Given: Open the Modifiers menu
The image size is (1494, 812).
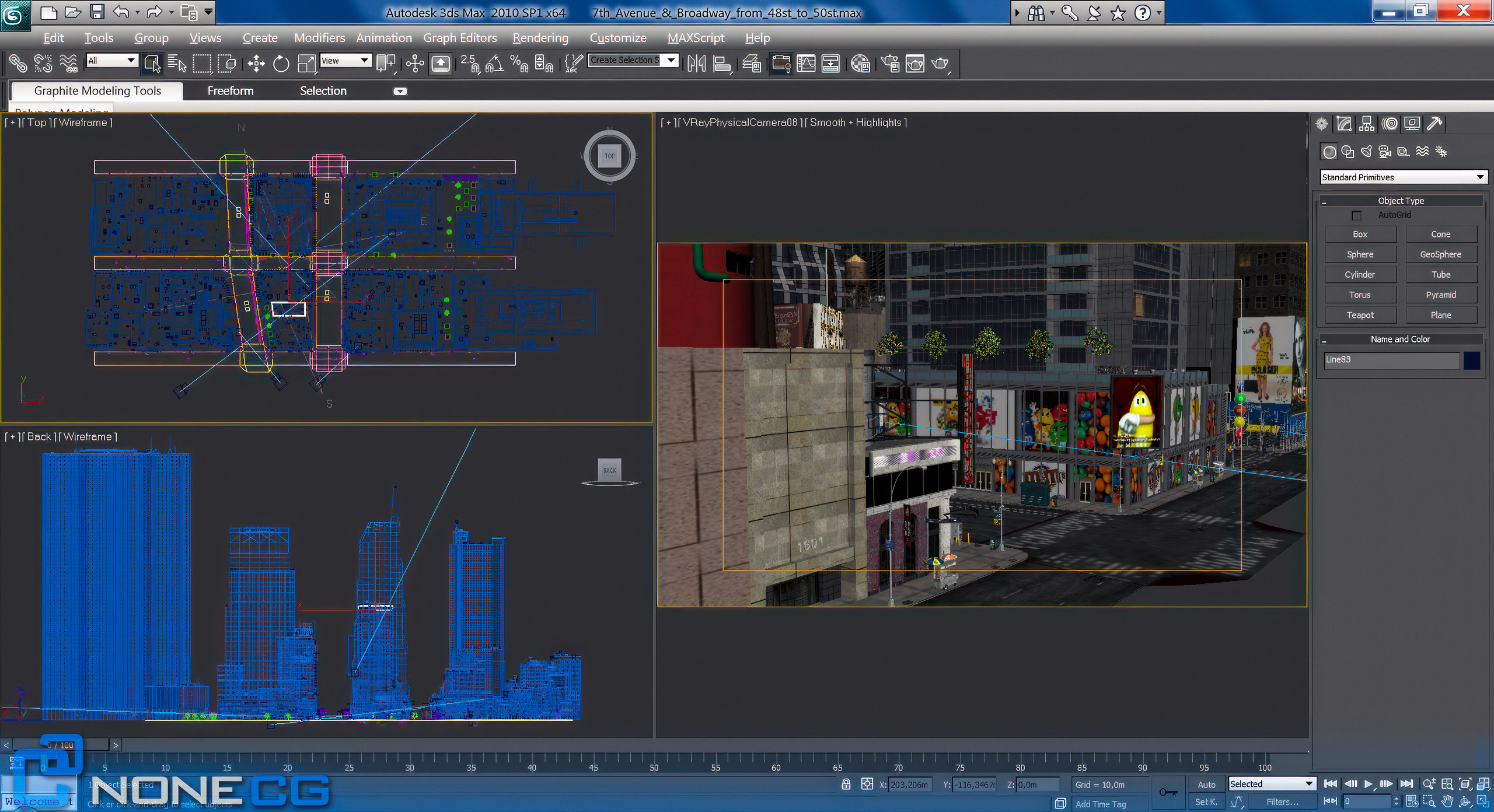Looking at the screenshot, I should [x=319, y=38].
